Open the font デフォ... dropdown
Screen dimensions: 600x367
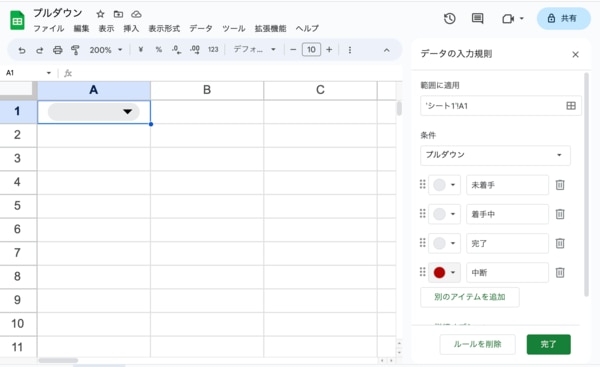point(254,49)
